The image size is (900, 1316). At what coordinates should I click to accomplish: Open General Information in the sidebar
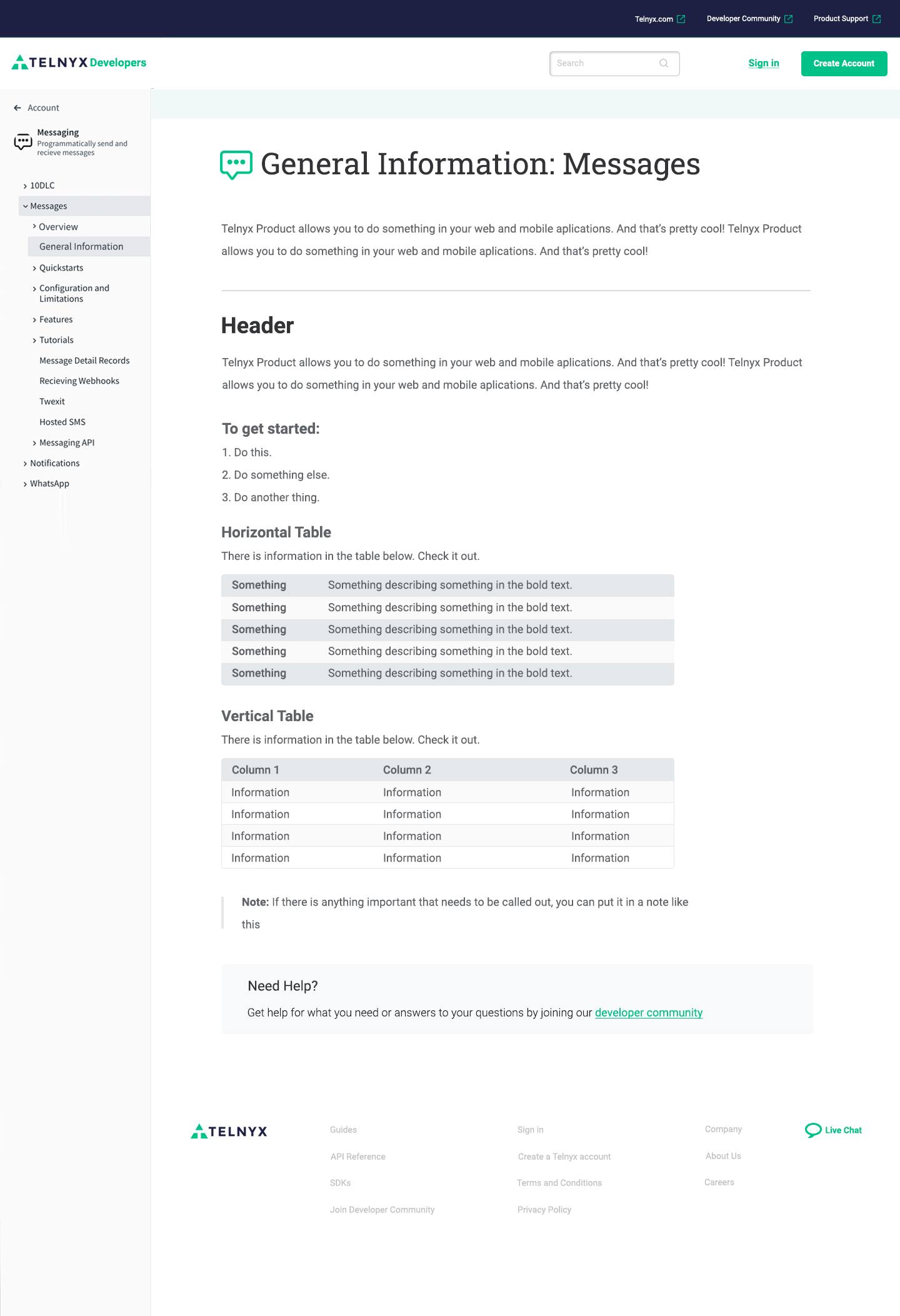point(81,247)
